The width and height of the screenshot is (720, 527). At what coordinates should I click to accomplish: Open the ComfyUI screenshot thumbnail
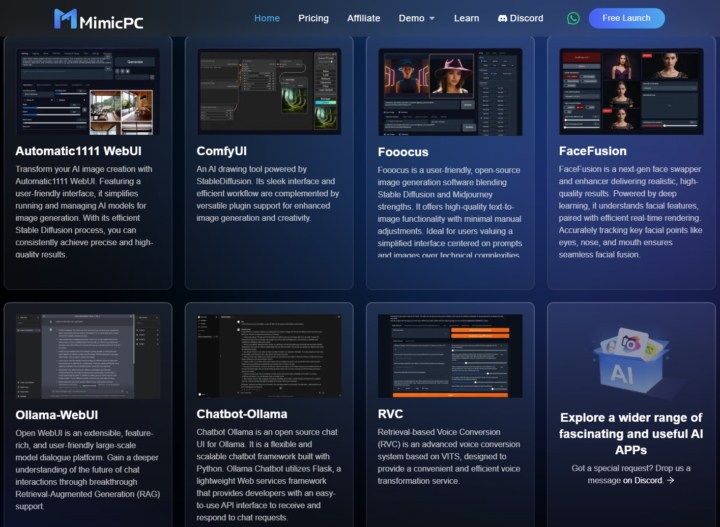tap(269, 92)
